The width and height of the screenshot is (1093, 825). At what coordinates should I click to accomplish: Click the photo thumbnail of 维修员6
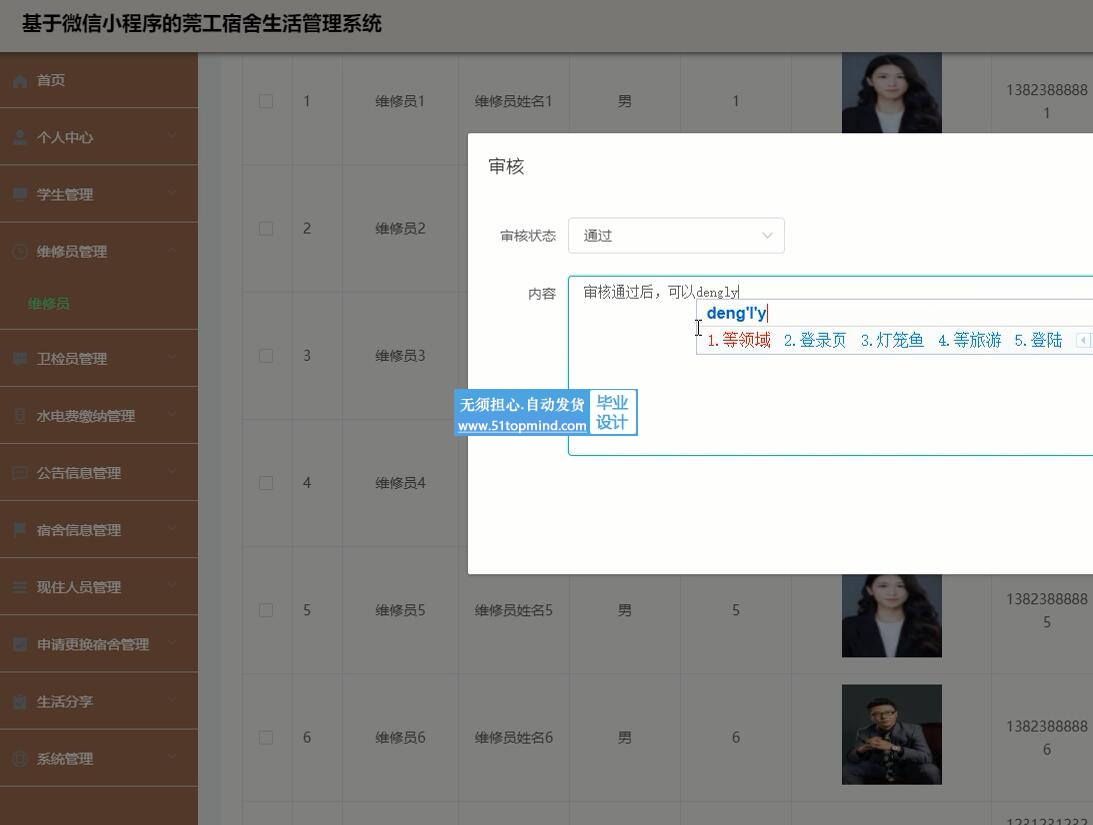891,735
